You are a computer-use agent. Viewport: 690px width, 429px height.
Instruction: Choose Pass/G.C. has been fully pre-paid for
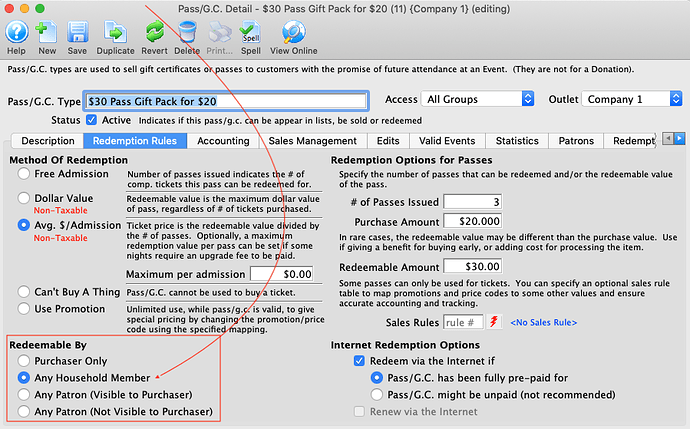(x=377, y=378)
